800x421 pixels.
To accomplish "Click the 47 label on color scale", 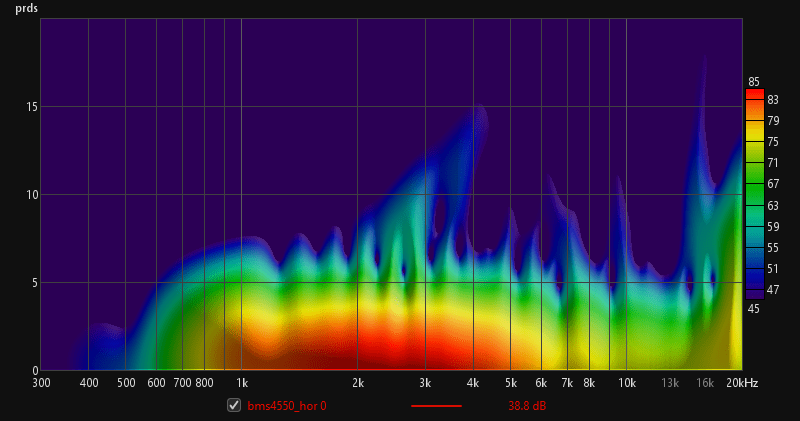I will tap(773, 289).
